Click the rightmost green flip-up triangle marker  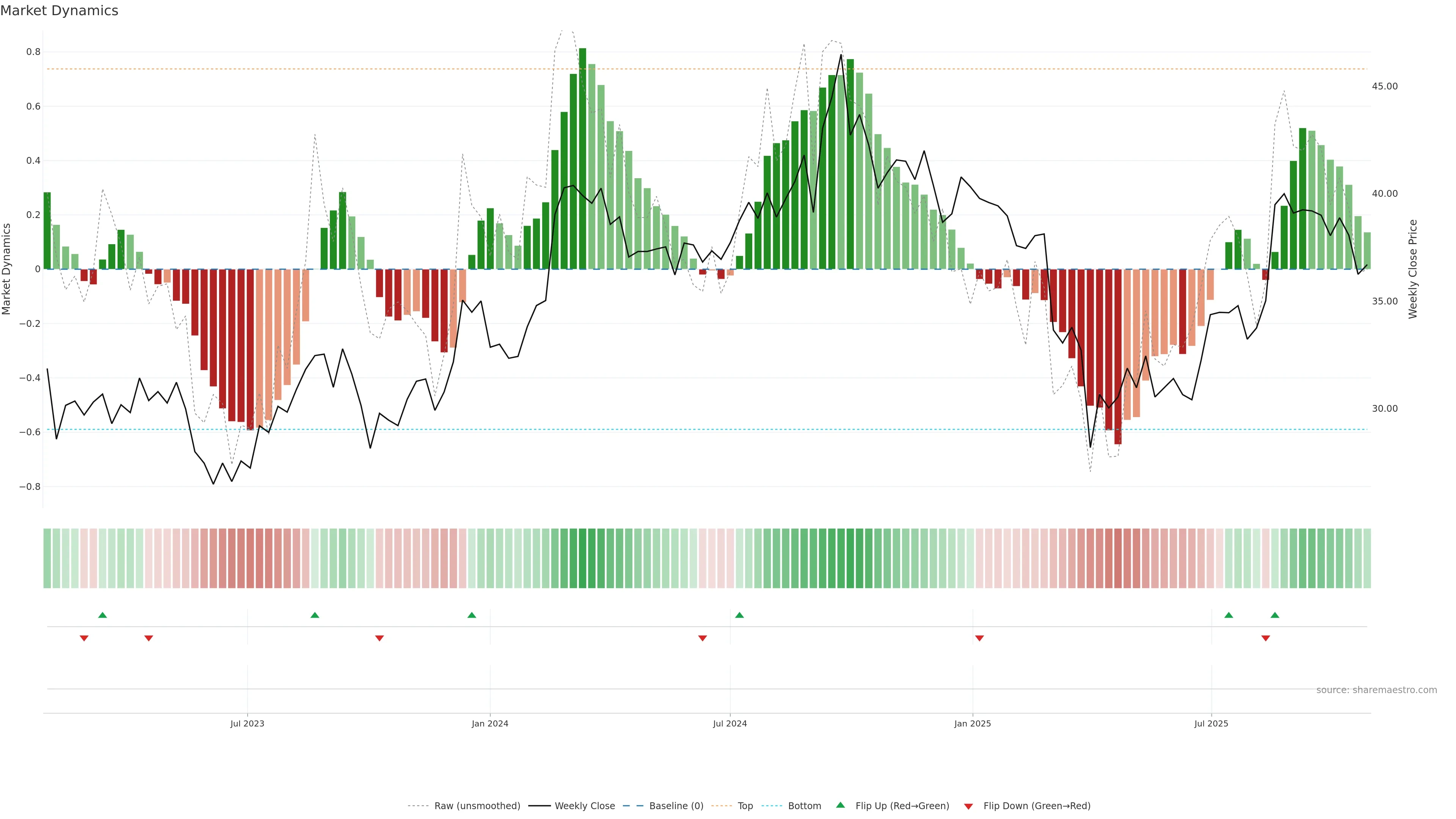click(x=1274, y=615)
